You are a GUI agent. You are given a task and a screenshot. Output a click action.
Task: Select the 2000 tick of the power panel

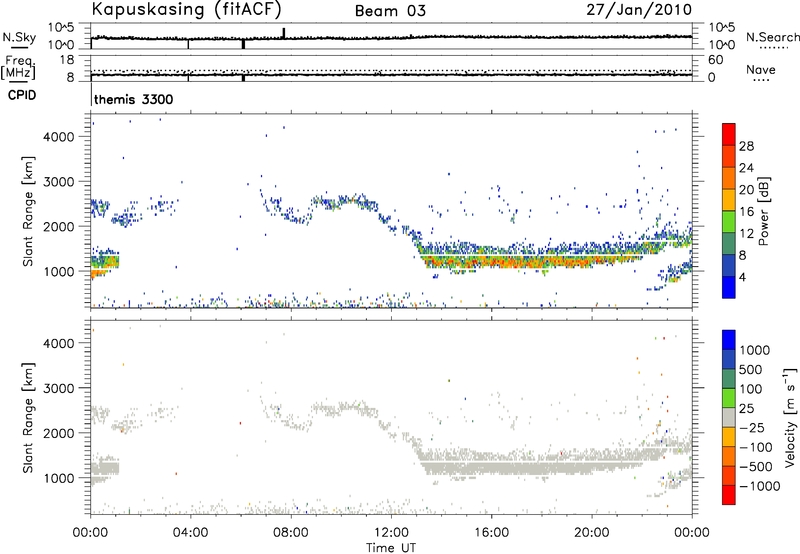tap(59, 226)
